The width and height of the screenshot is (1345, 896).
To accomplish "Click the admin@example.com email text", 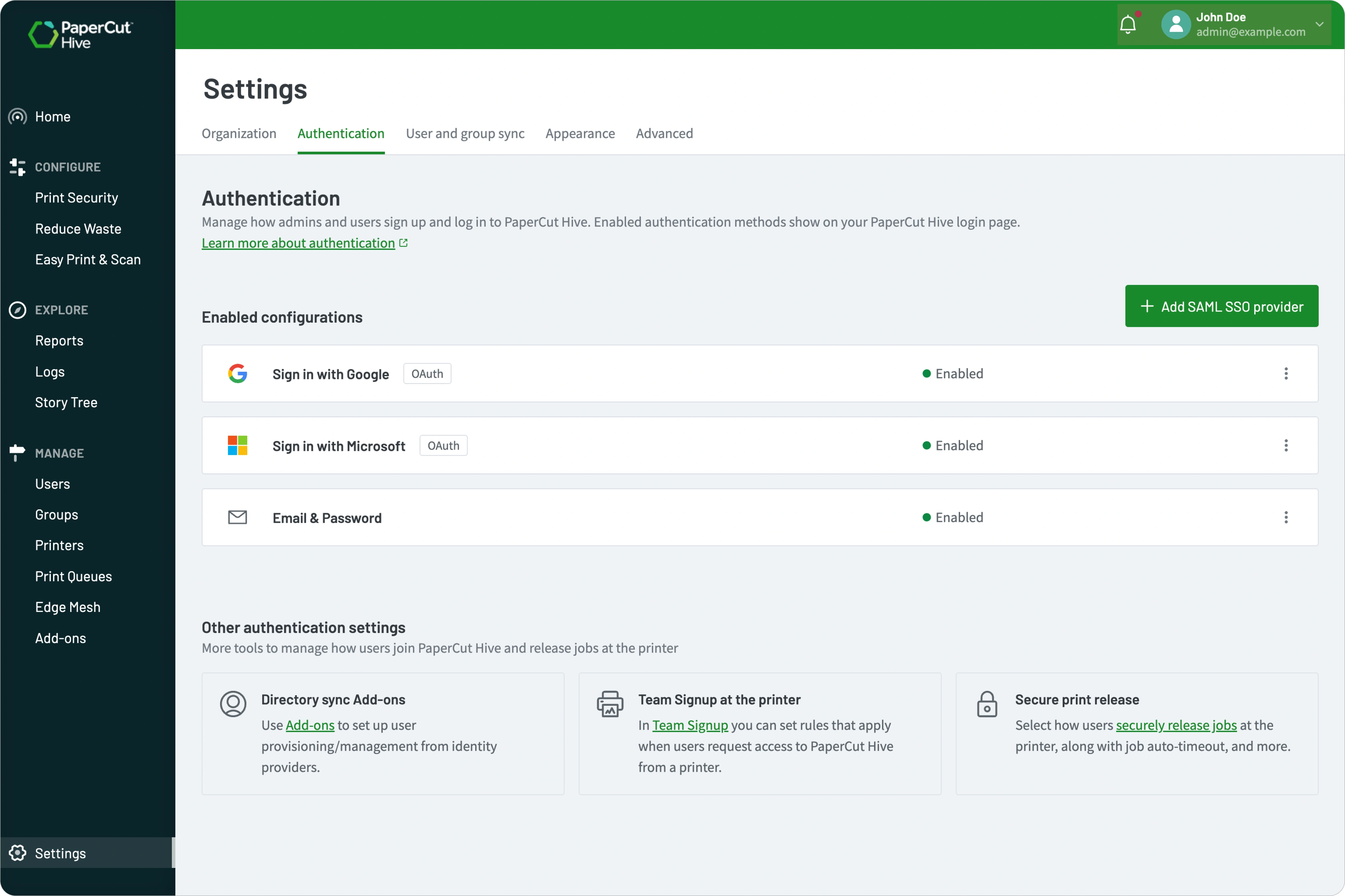I will pyautogui.click(x=1251, y=32).
